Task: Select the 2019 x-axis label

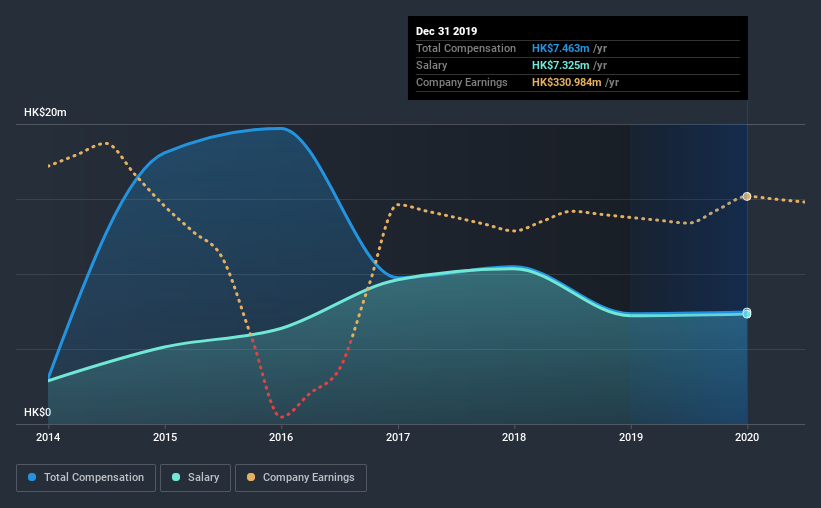Action: [631, 437]
